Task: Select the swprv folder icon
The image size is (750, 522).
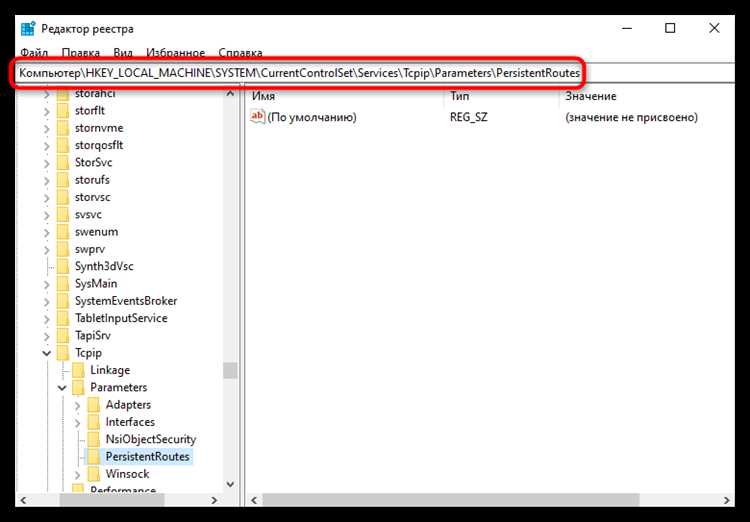Action: tap(63, 249)
